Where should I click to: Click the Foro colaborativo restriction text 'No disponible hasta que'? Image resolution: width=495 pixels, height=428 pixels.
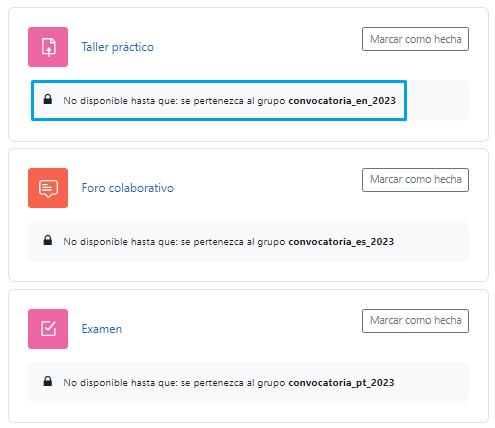[x=121, y=242]
